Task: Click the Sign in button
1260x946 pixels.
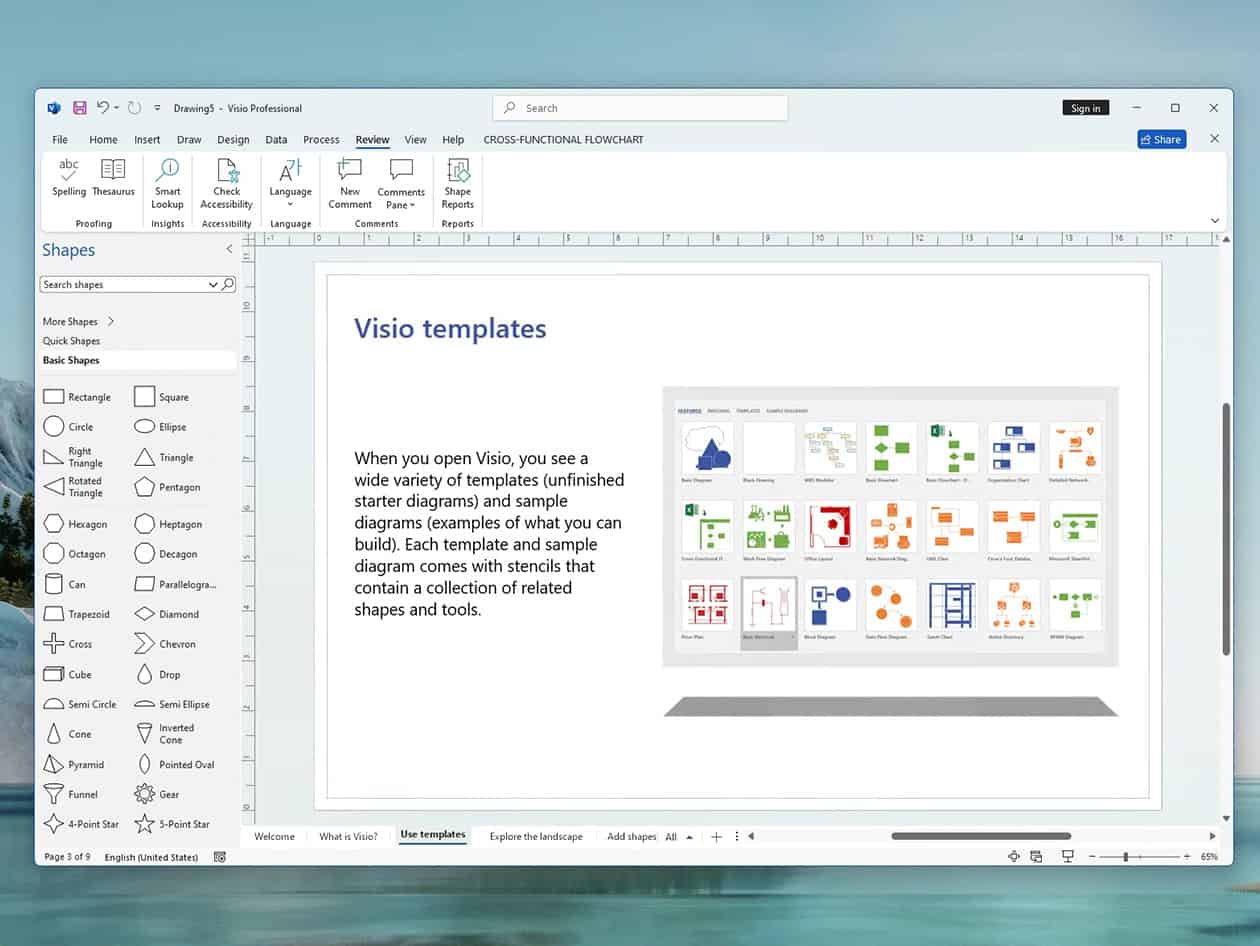Action: pos(1085,107)
